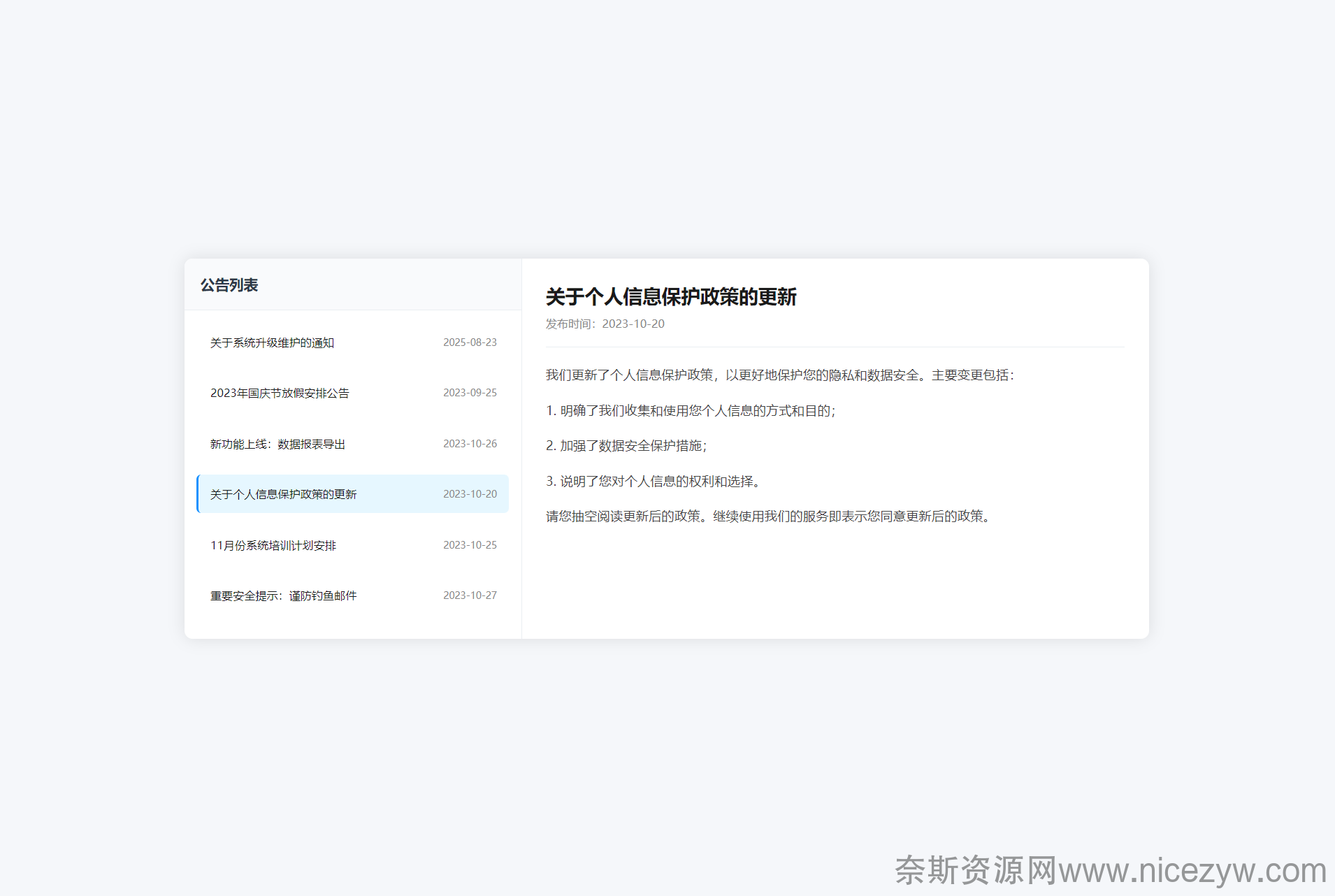Screen dimensions: 1335x896
Task: Click the closing paragraph starting 请您抽空阅读
Action: 769,516
